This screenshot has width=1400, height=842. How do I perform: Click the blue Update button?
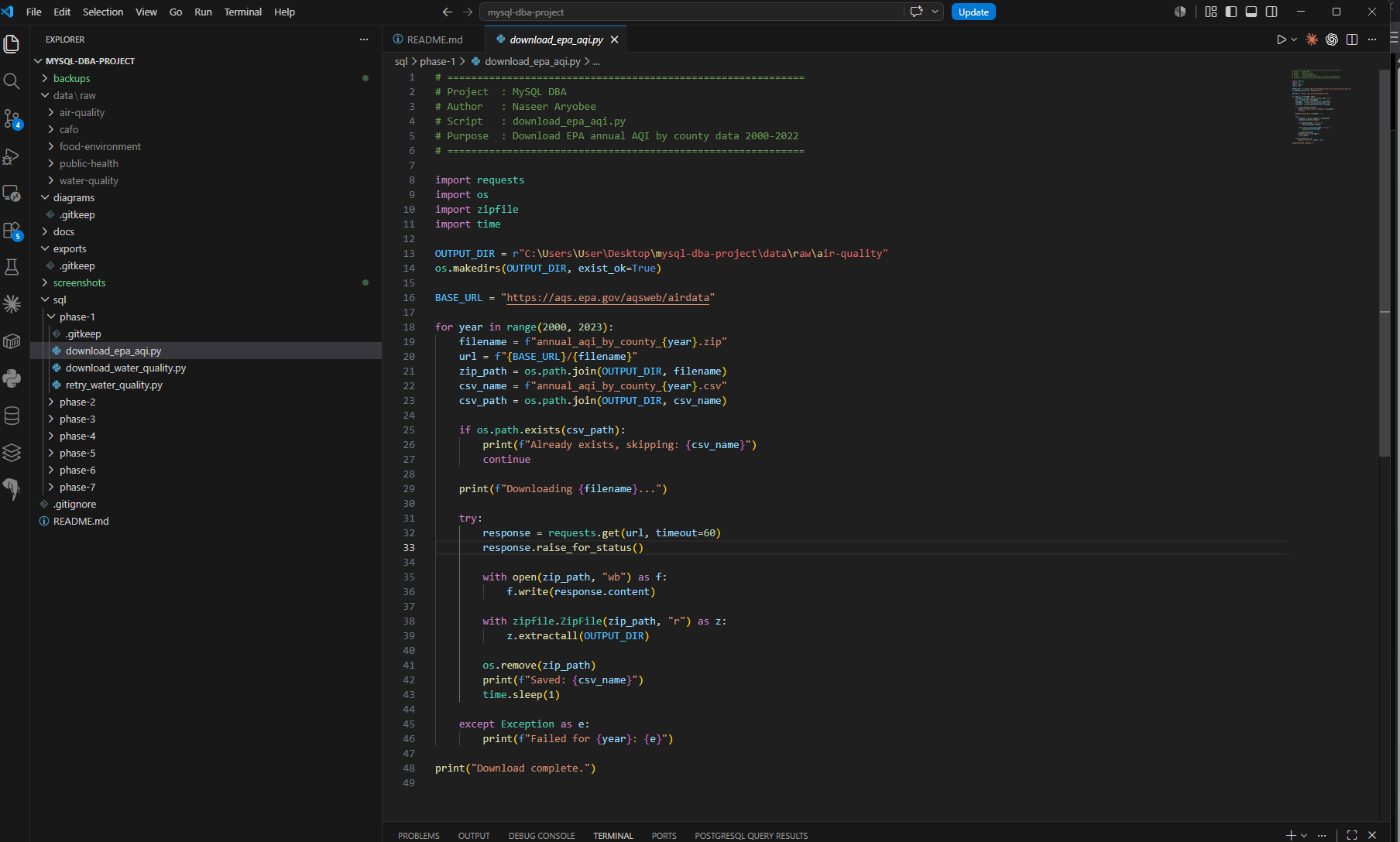click(x=973, y=12)
